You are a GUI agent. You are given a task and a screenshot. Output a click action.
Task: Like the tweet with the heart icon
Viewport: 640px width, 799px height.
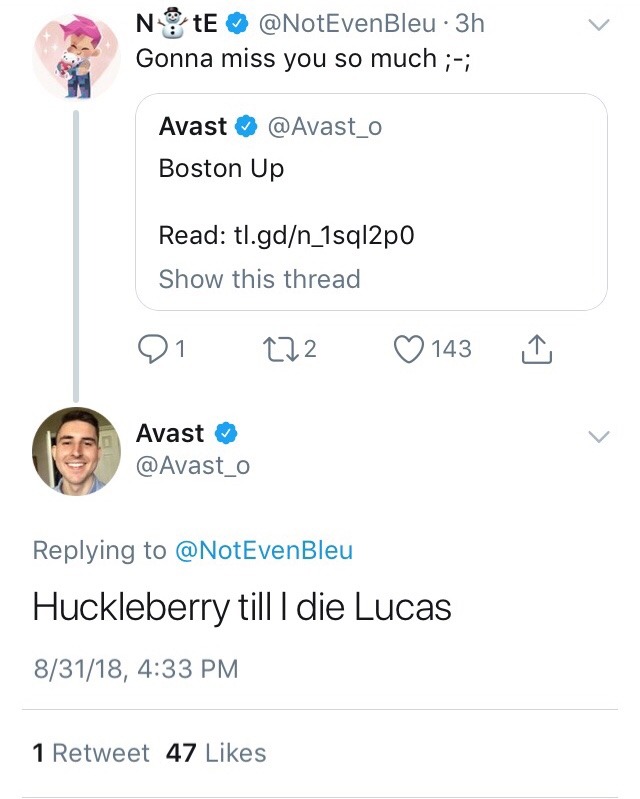click(x=409, y=349)
